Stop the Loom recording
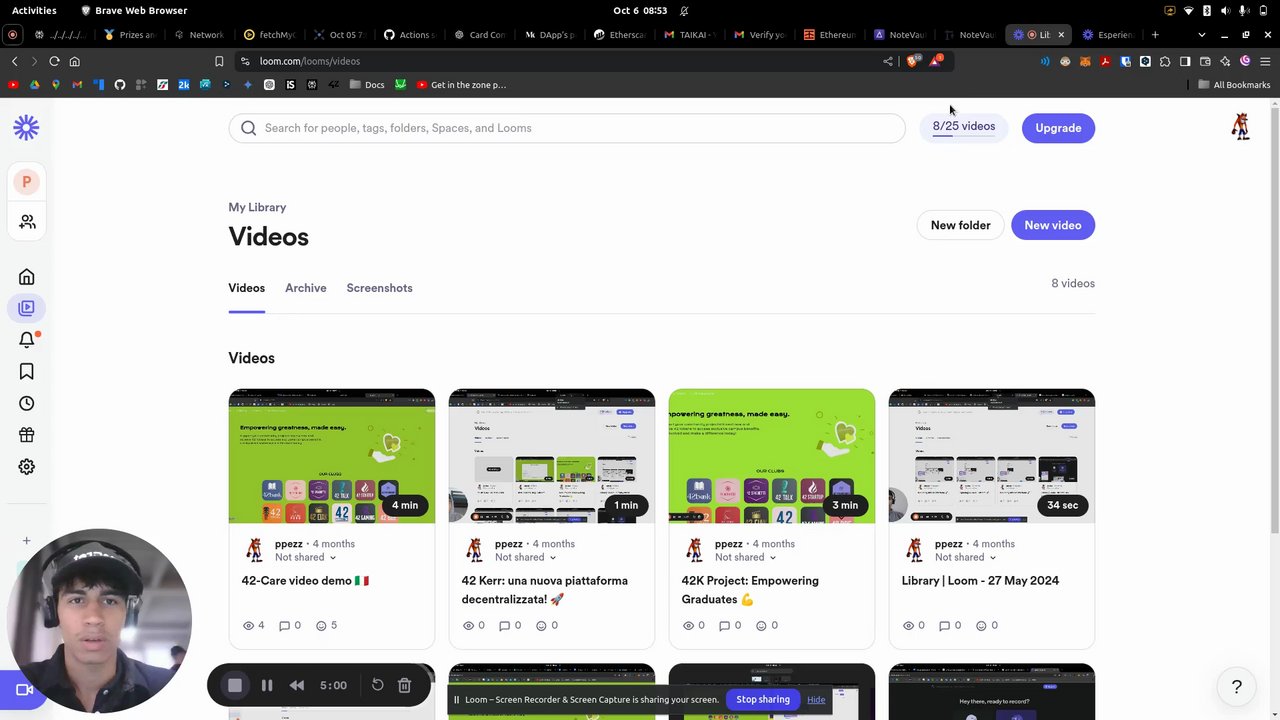Image resolution: width=1280 pixels, height=720 pixels. pyautogui.click(x=235, y=685)
